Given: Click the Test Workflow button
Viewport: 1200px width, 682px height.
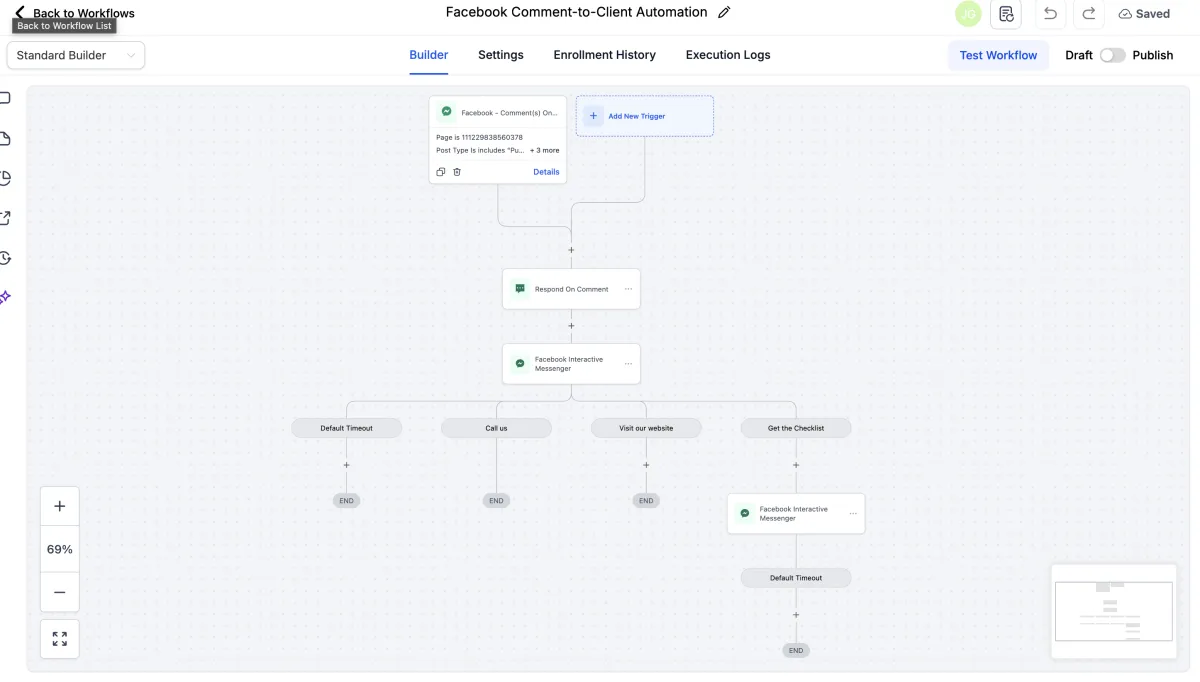Looking at the screenshot, I should coord(998,55).
